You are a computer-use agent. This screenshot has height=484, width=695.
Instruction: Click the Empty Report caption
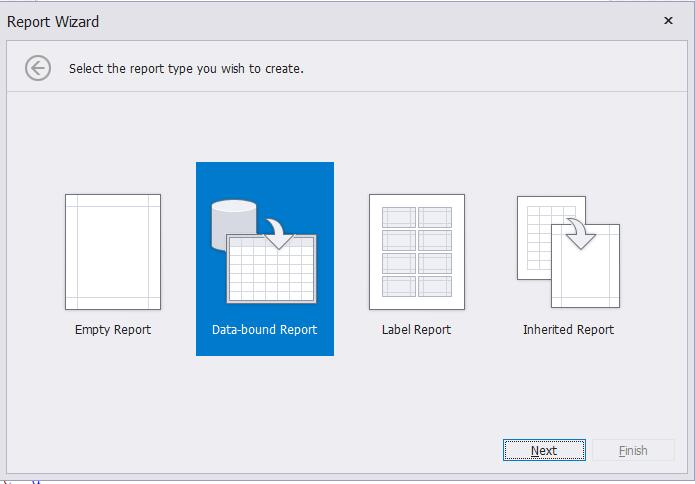pyautogui.click(x=113, y=330)
